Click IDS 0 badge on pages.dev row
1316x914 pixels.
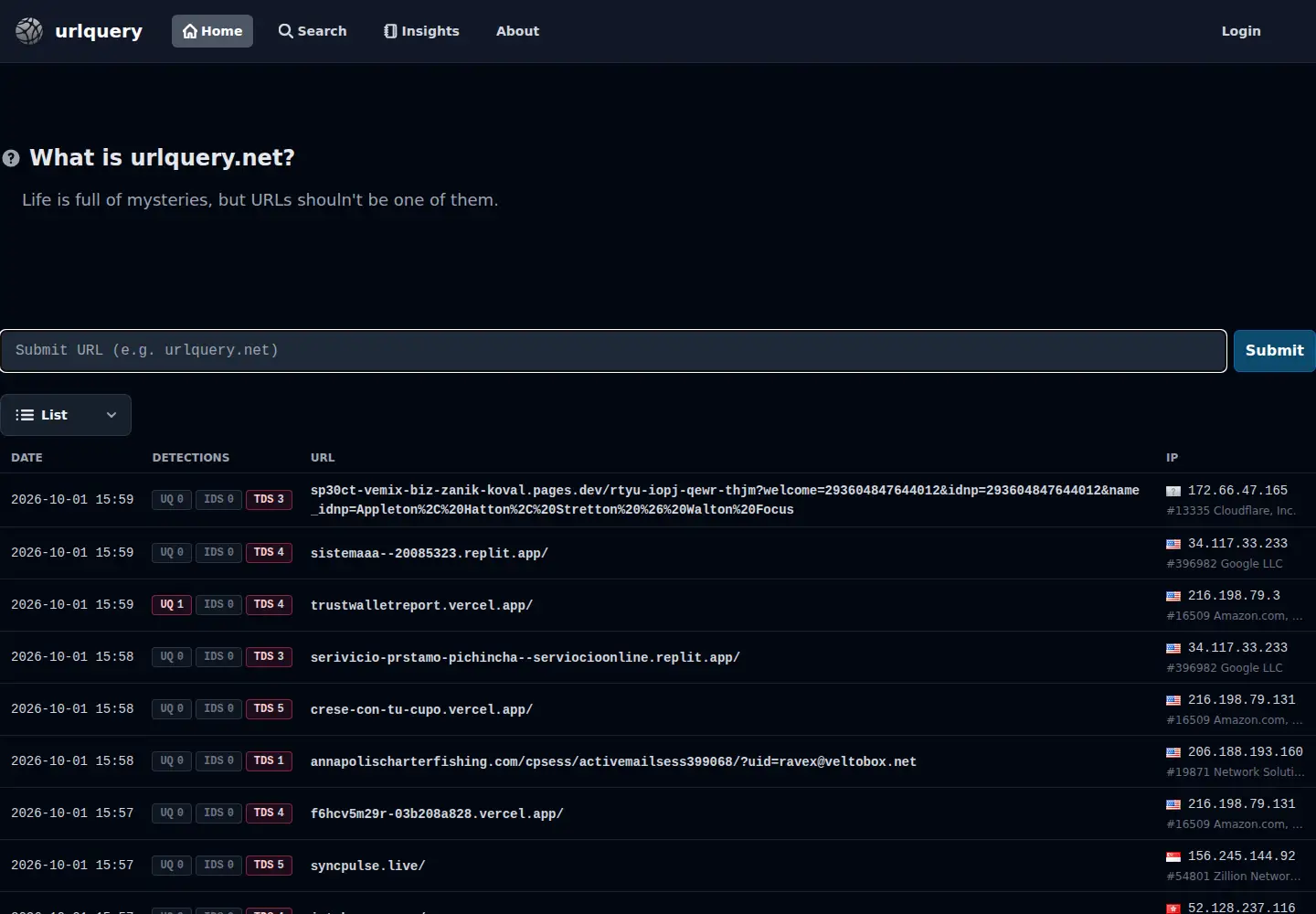[x=218, y=500]
